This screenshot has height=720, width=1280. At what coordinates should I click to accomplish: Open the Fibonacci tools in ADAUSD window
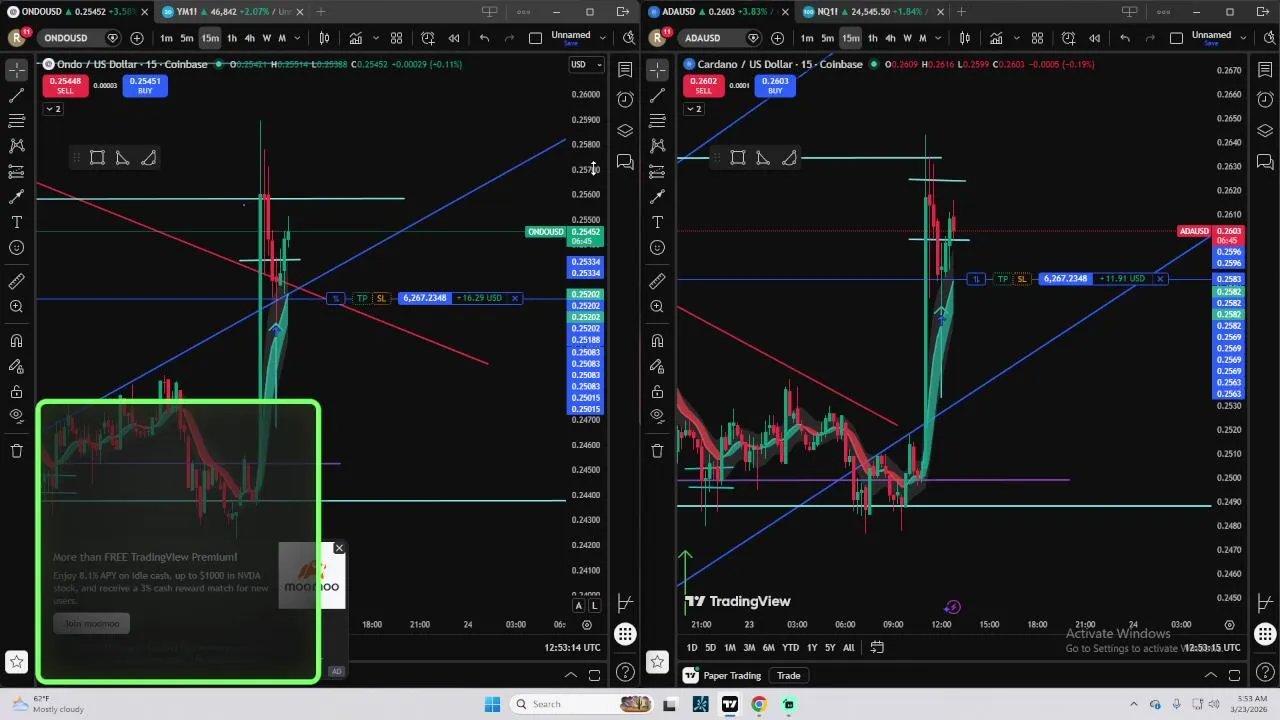click(x=657, y=121)
